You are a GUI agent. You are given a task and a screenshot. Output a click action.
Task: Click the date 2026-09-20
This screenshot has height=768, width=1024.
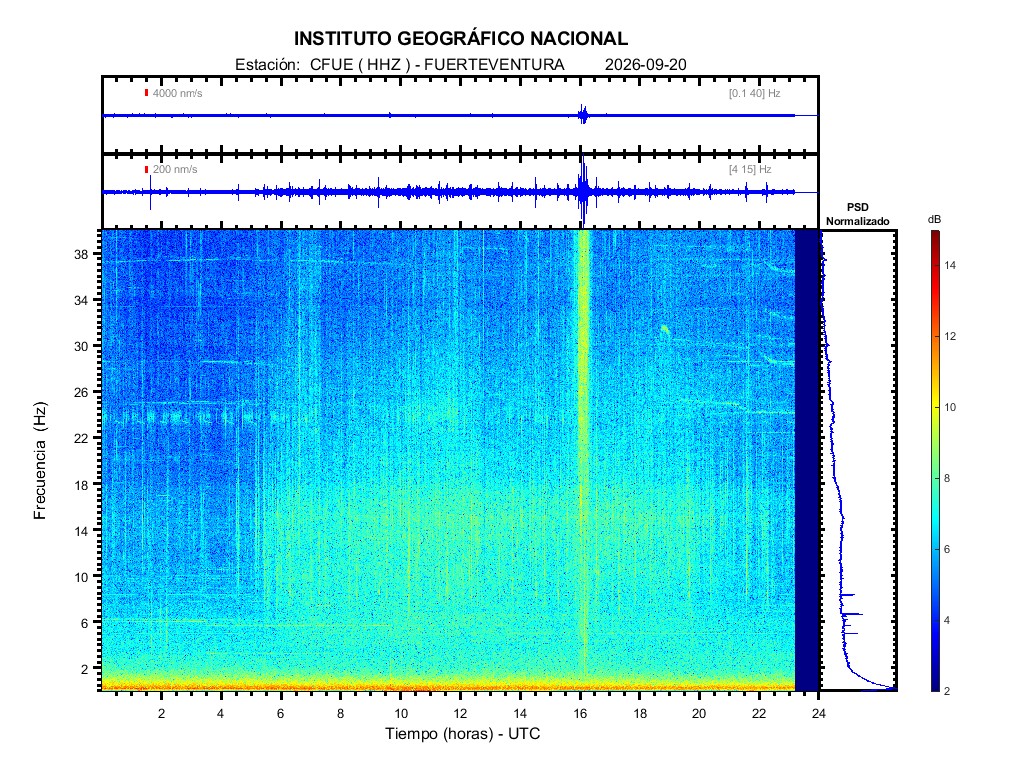(645, 65)
